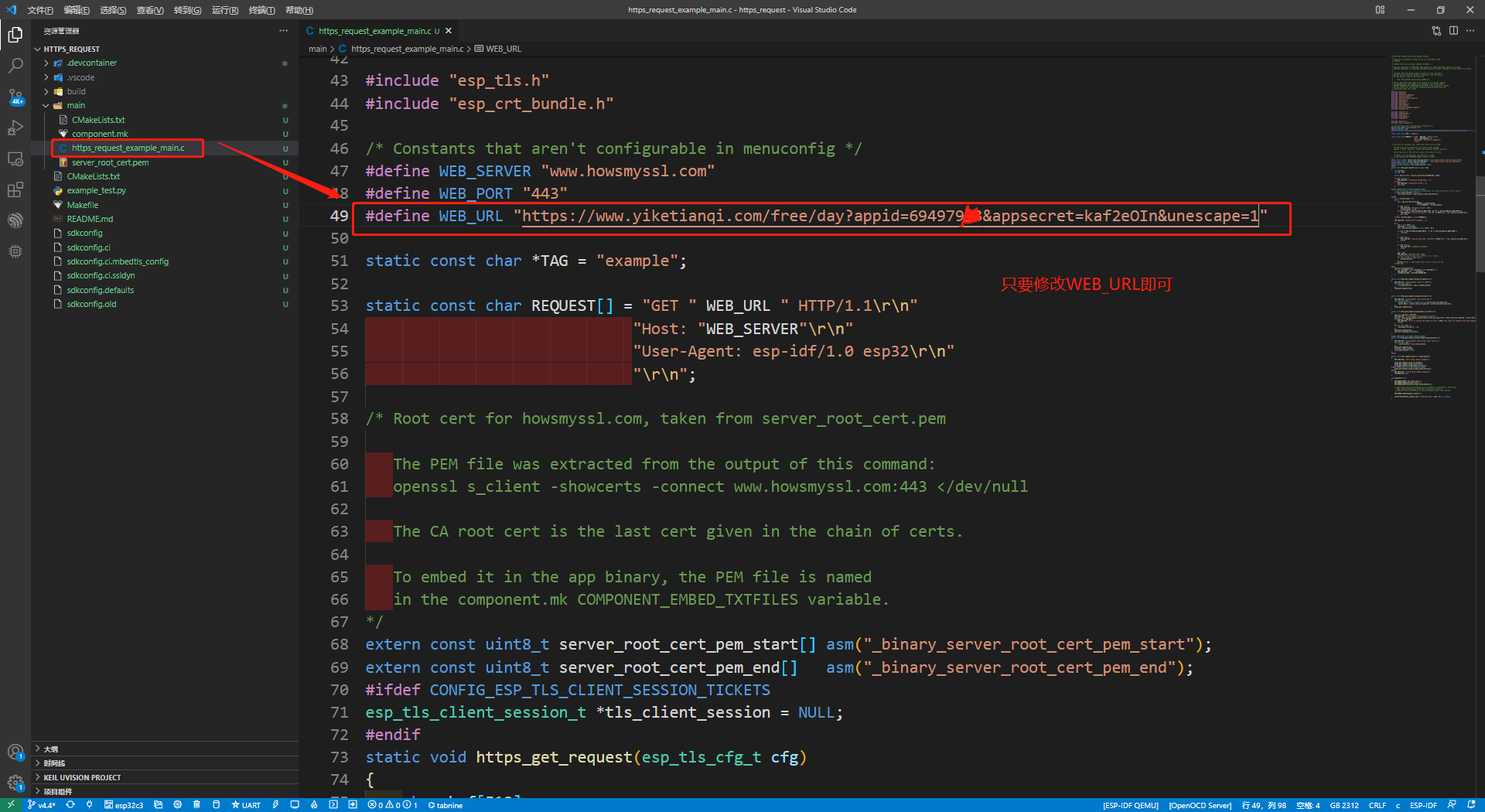Open the ESP-IDF terminal icon in the status bar

(333, 805)
